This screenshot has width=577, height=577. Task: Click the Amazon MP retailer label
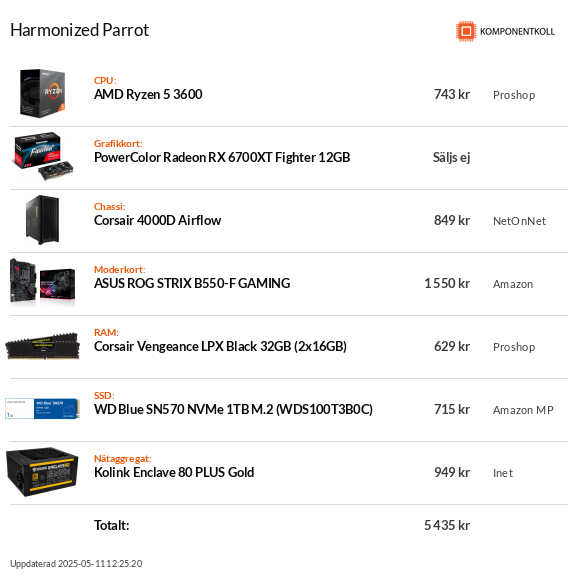click(523, 410)
